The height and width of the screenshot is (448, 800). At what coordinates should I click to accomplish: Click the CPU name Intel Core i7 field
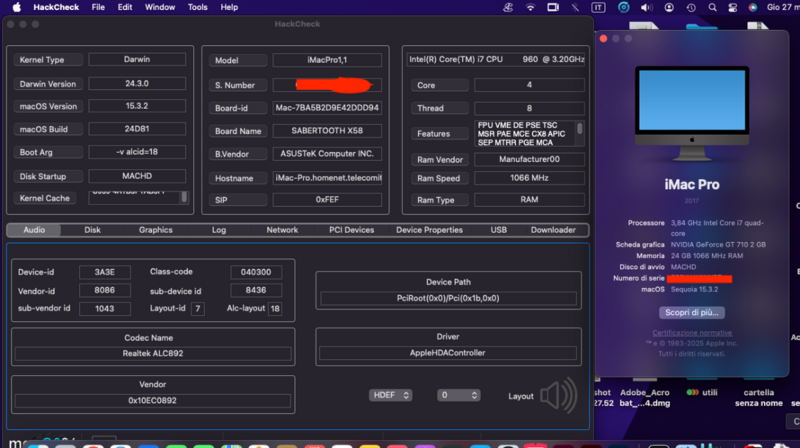[496, 59]
